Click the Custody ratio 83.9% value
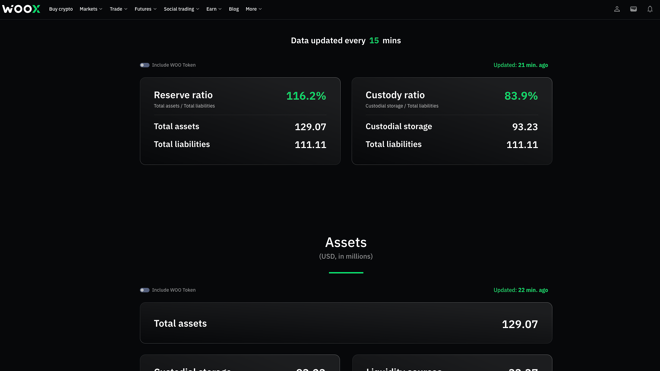660x371 pixels. point(521,96)
